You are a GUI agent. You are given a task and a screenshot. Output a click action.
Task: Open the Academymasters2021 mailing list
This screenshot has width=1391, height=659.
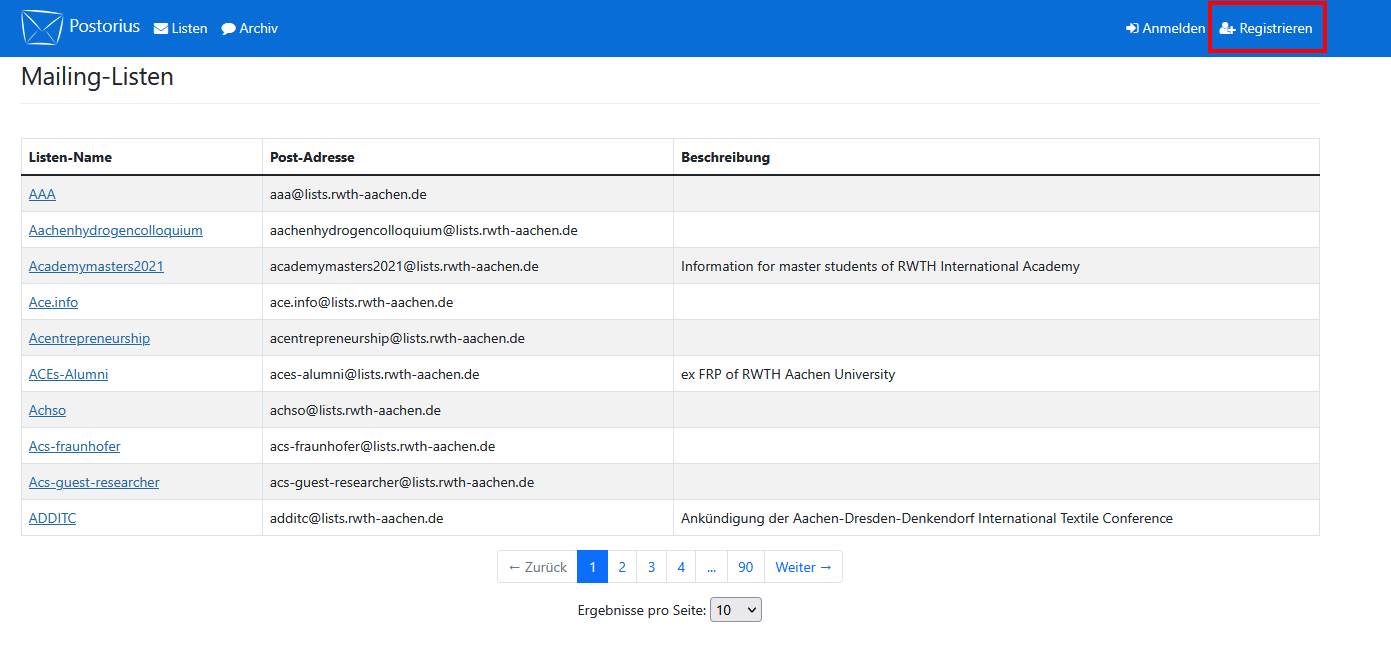click(x=96, y=265)
